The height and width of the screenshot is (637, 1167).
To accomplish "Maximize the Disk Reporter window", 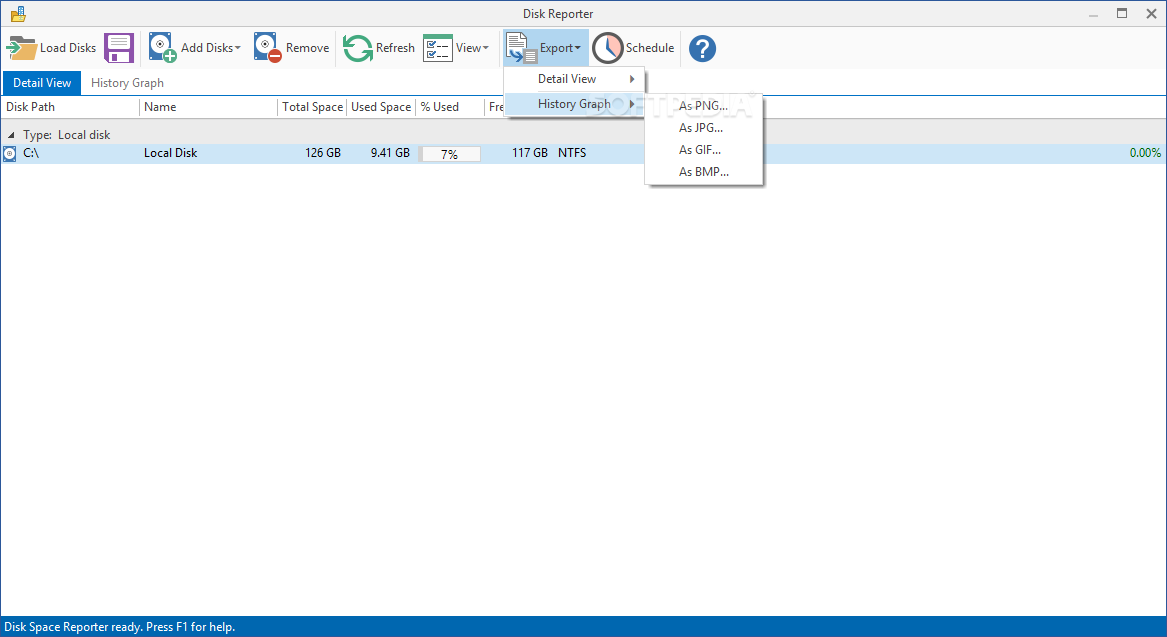I will (x=1122, y=14).
